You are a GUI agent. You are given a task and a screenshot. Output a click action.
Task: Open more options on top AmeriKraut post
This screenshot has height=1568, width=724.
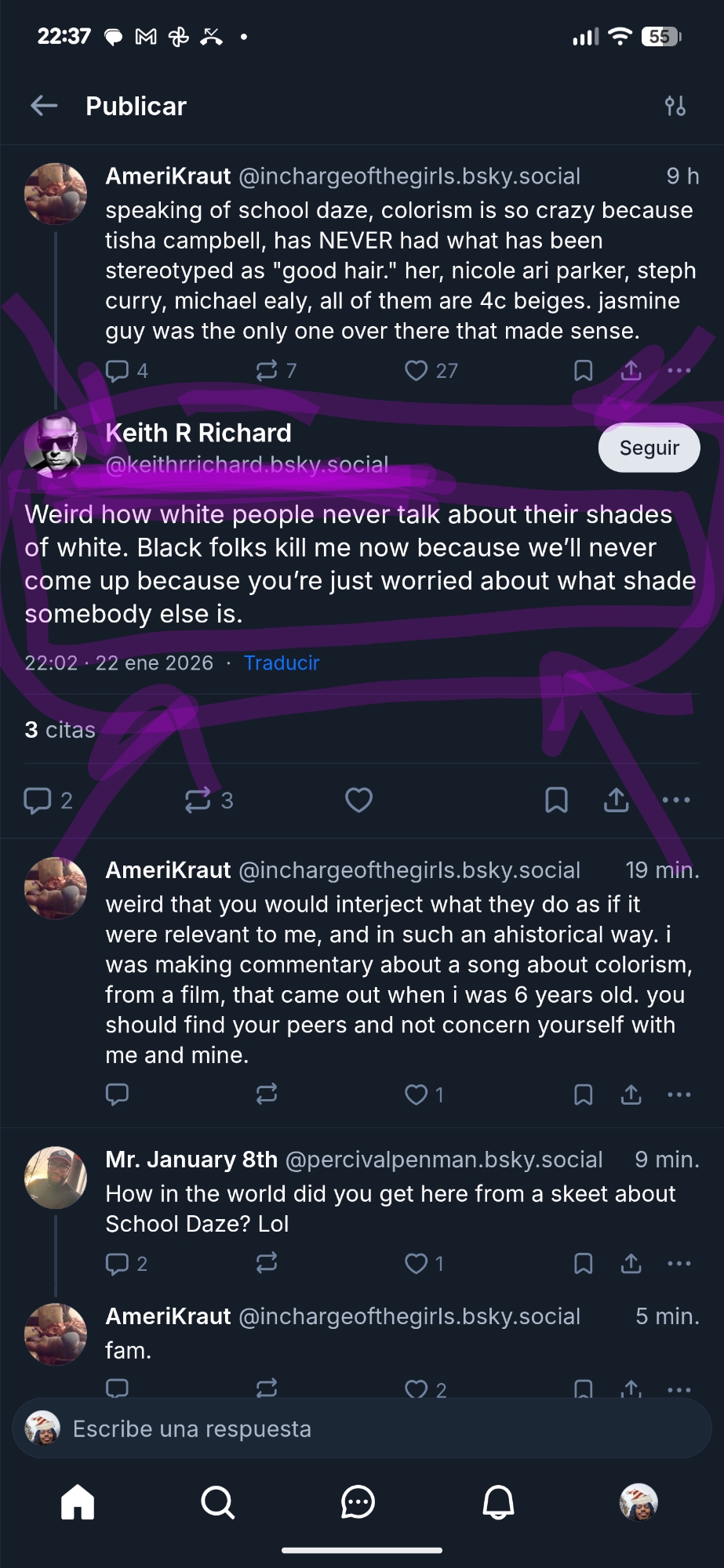click(x=679, y=370)
